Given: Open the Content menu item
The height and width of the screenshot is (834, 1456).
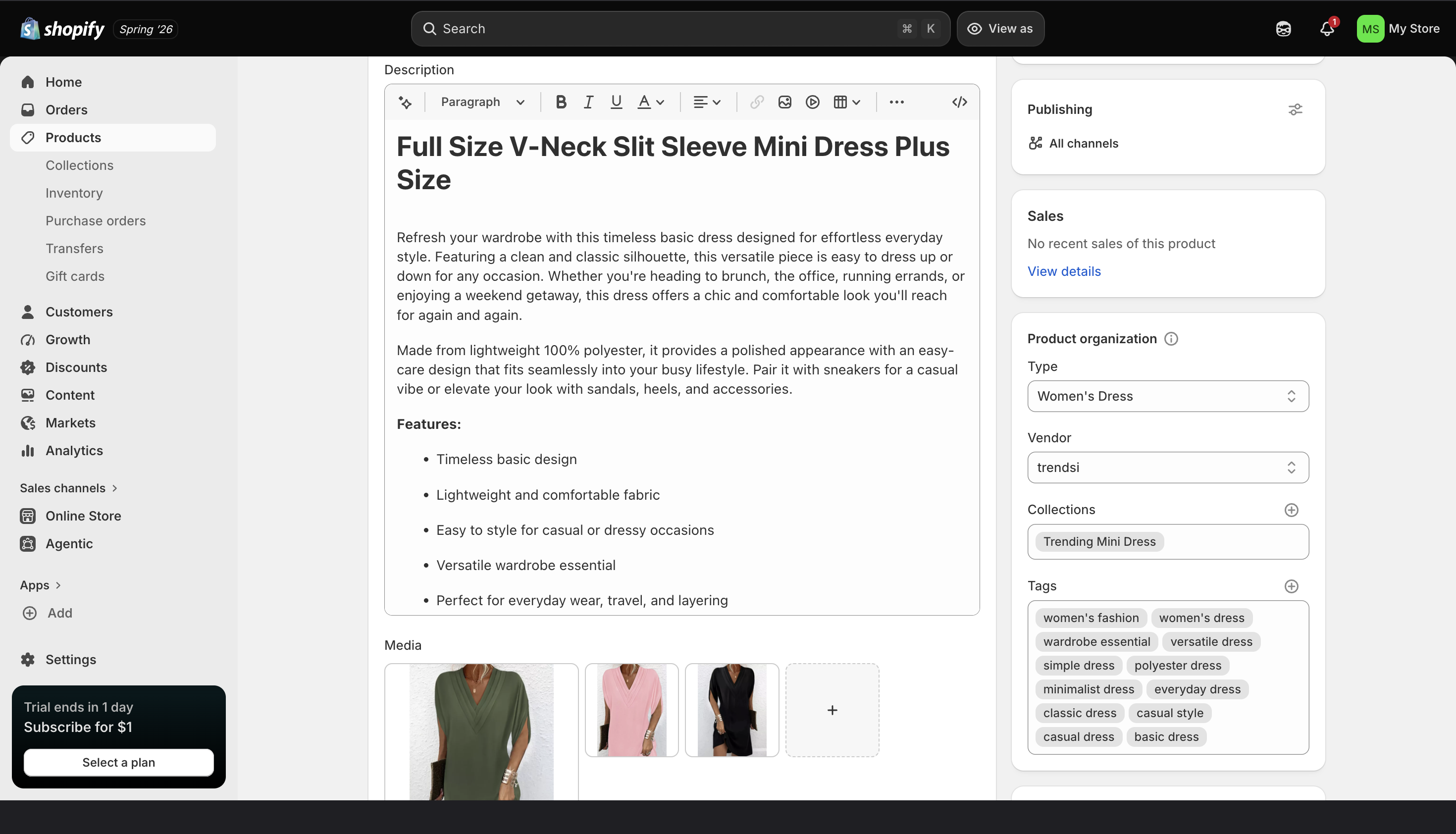Looking at the screenshot, I should point(70,395).
